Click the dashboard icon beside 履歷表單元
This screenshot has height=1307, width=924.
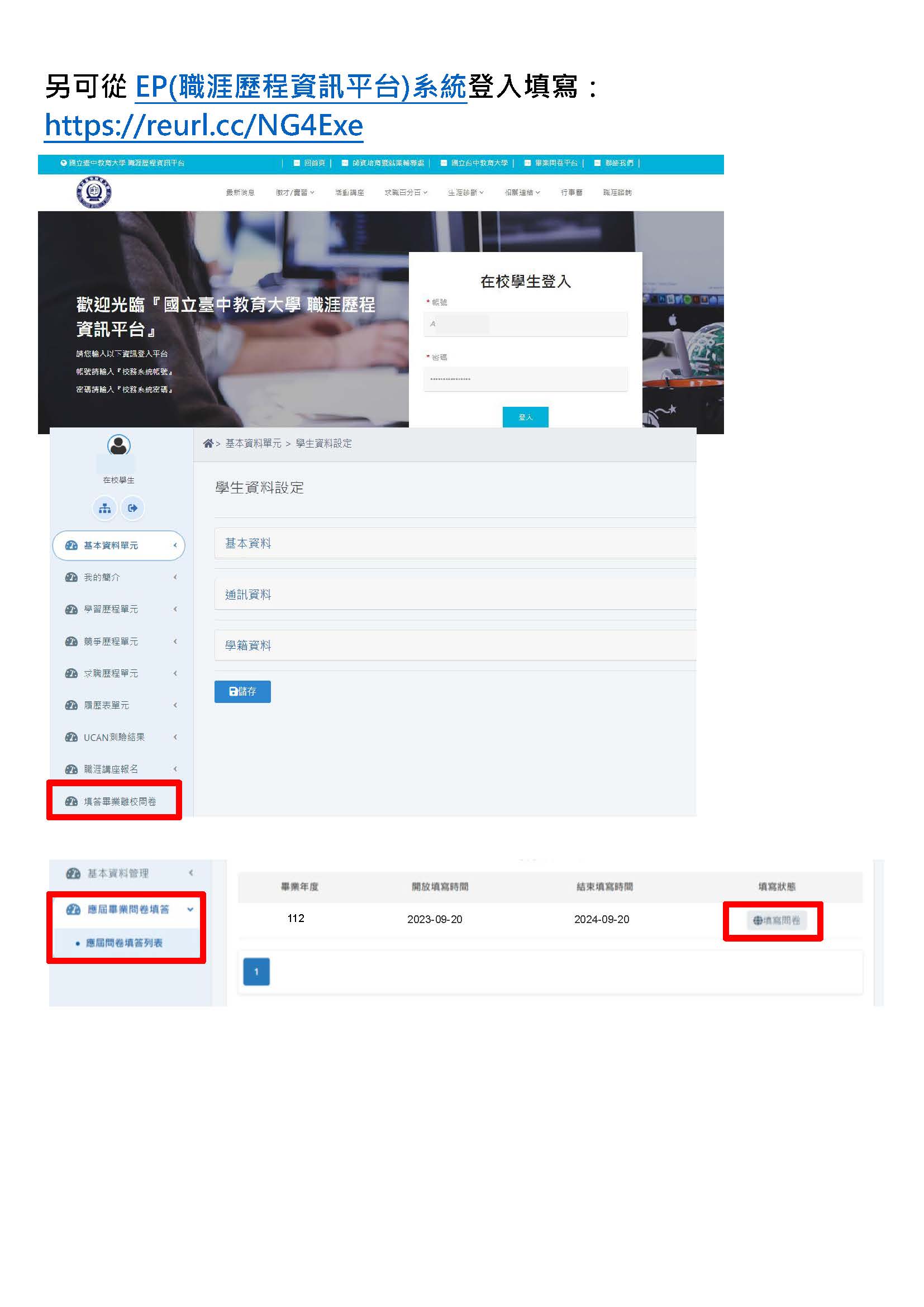71,705
